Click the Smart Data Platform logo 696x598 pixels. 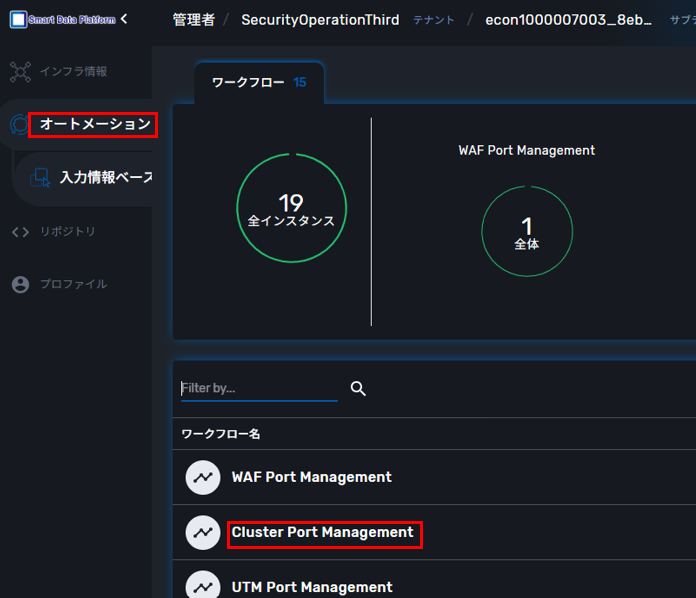pos(63,20)
